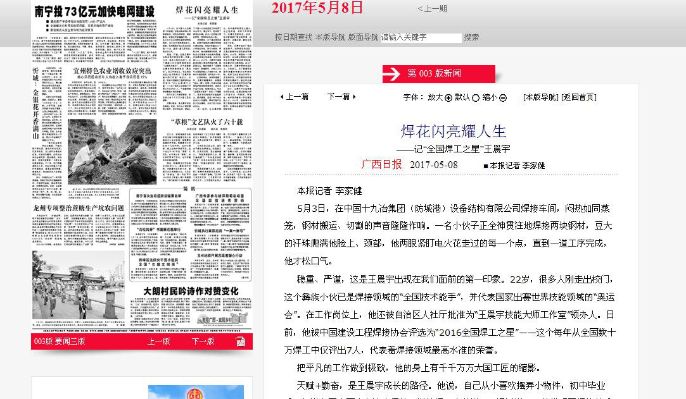Click the PDF icon on red page bar

[x=241, y=342]
